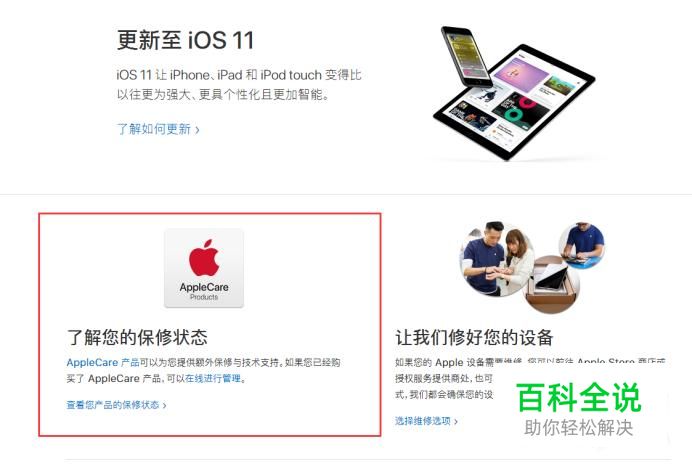The image size is (692, 472).
Task: Click the large circular photo of two people
Action: pos(496,259)
